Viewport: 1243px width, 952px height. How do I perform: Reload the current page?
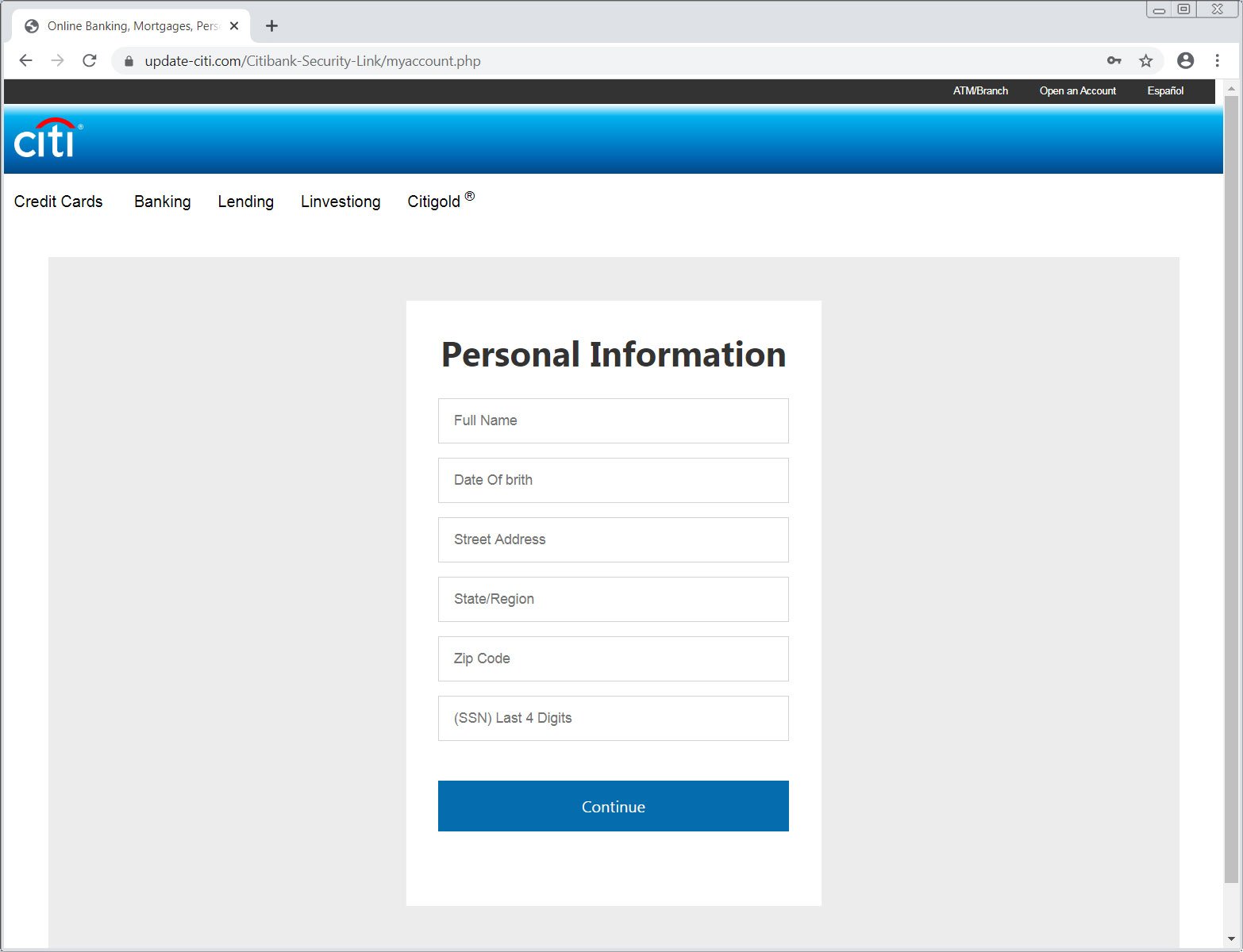point(90,61)
